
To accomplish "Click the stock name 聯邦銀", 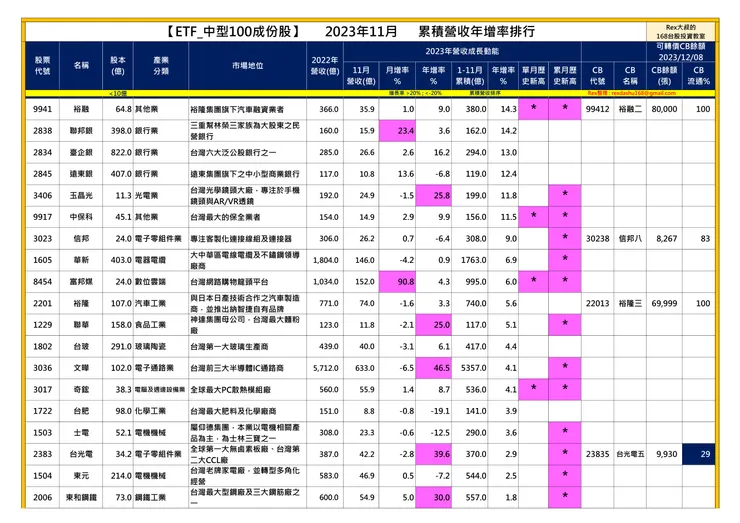I will pyautogui.click(x=81, y=131).
